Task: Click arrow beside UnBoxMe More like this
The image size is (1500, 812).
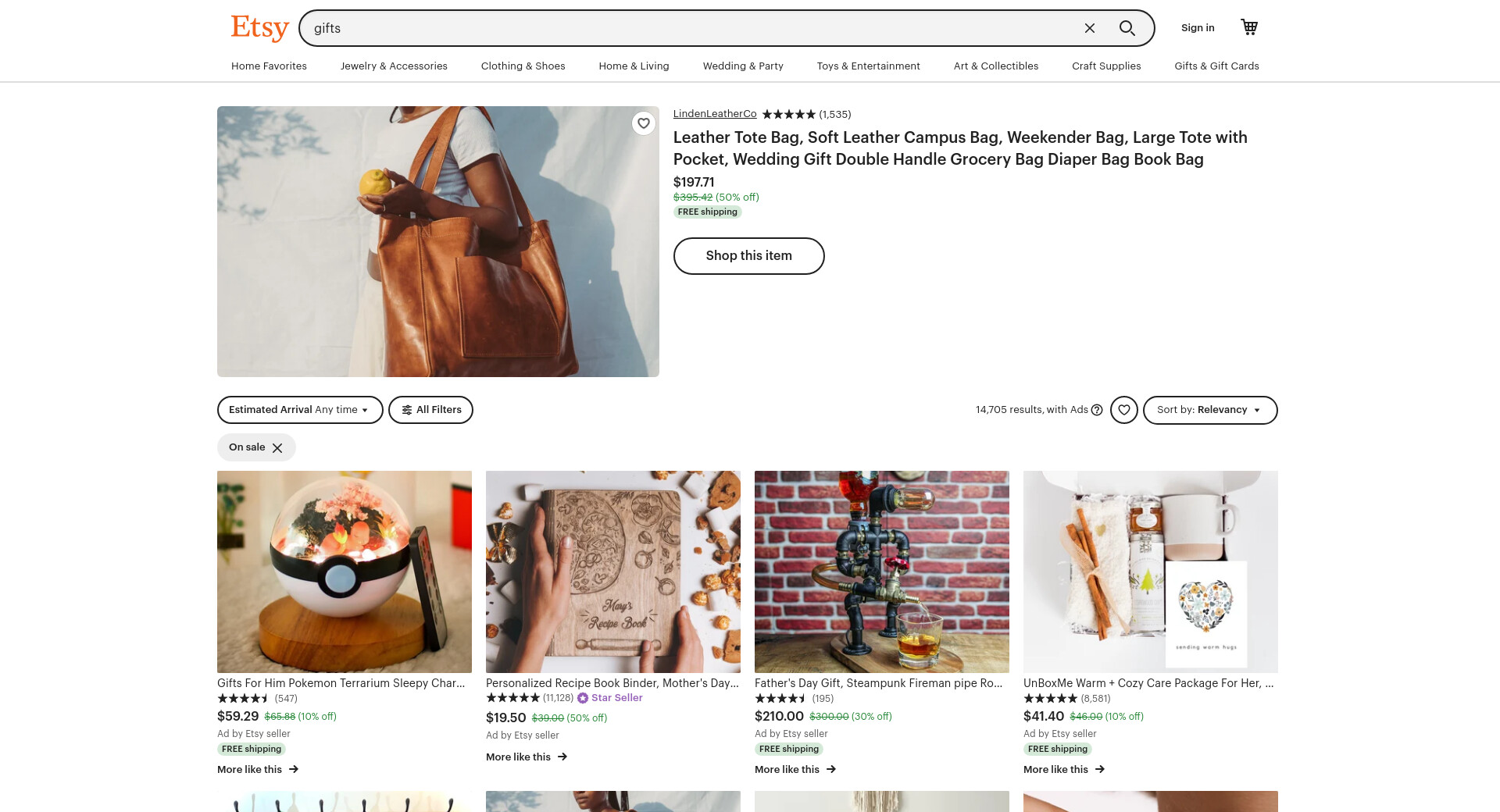Action: pyautogui.click(x=1100, y=769)
